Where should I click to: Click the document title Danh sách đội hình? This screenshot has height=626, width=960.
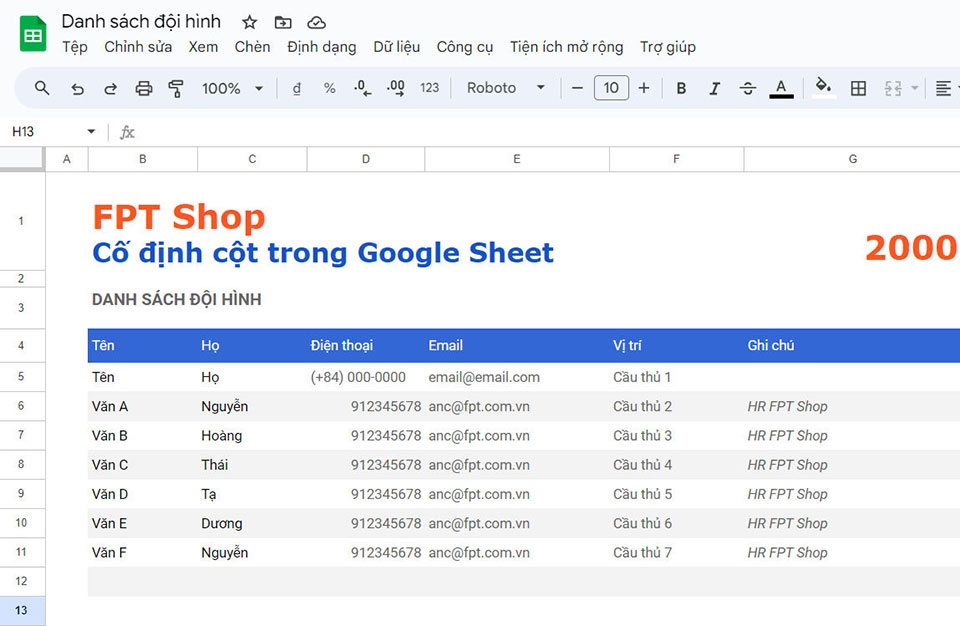point(141,22)
